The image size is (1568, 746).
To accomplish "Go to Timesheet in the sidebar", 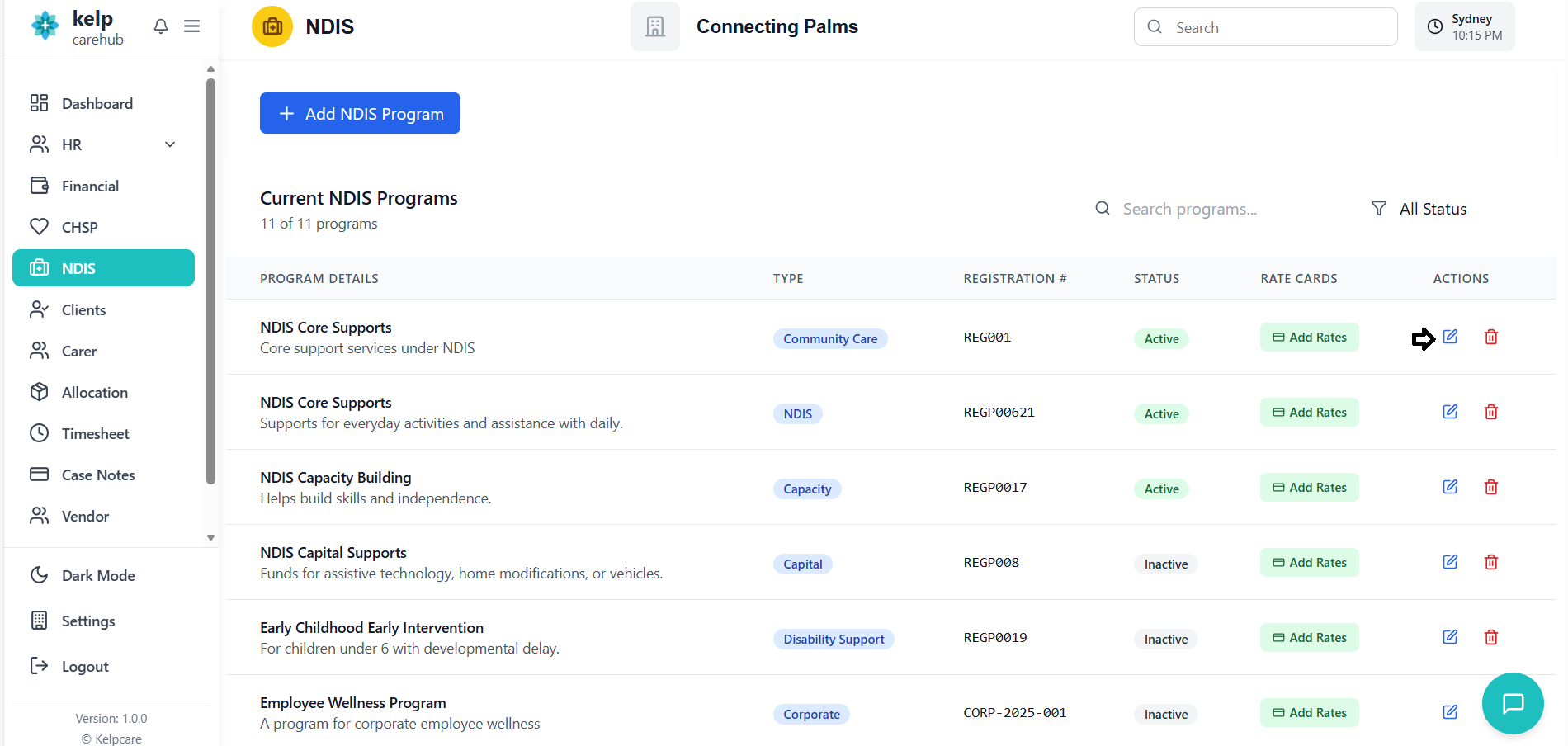I will click(x=95, y=433).
